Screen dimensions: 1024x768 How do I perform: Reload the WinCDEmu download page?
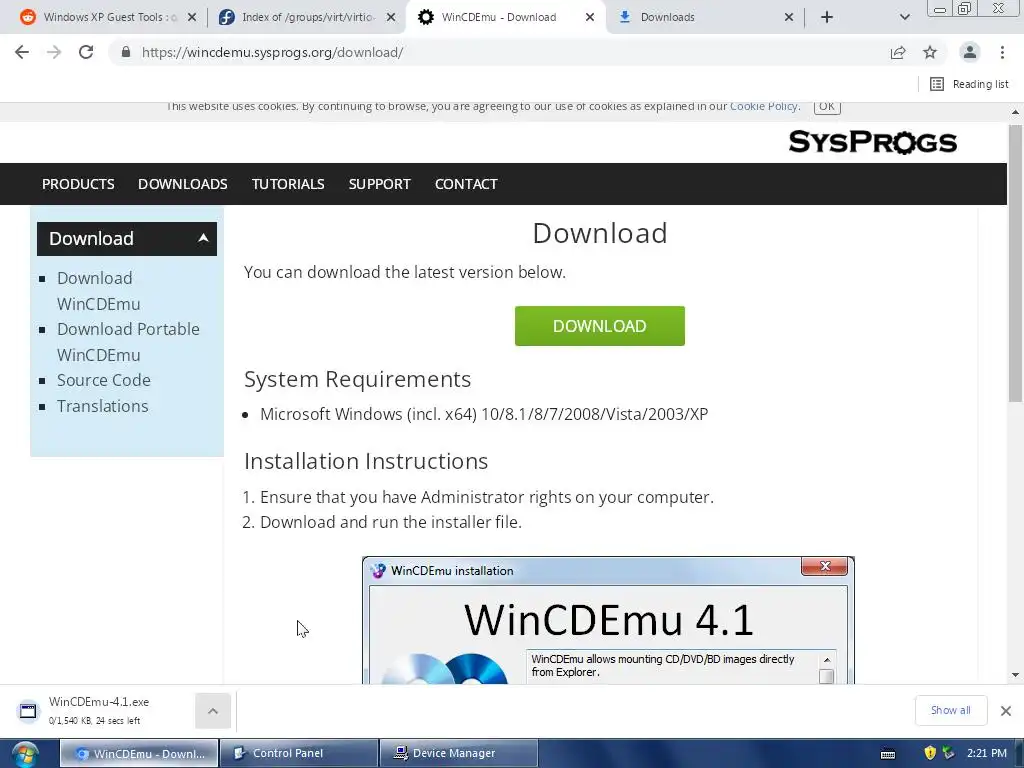[x=86, y=52]
